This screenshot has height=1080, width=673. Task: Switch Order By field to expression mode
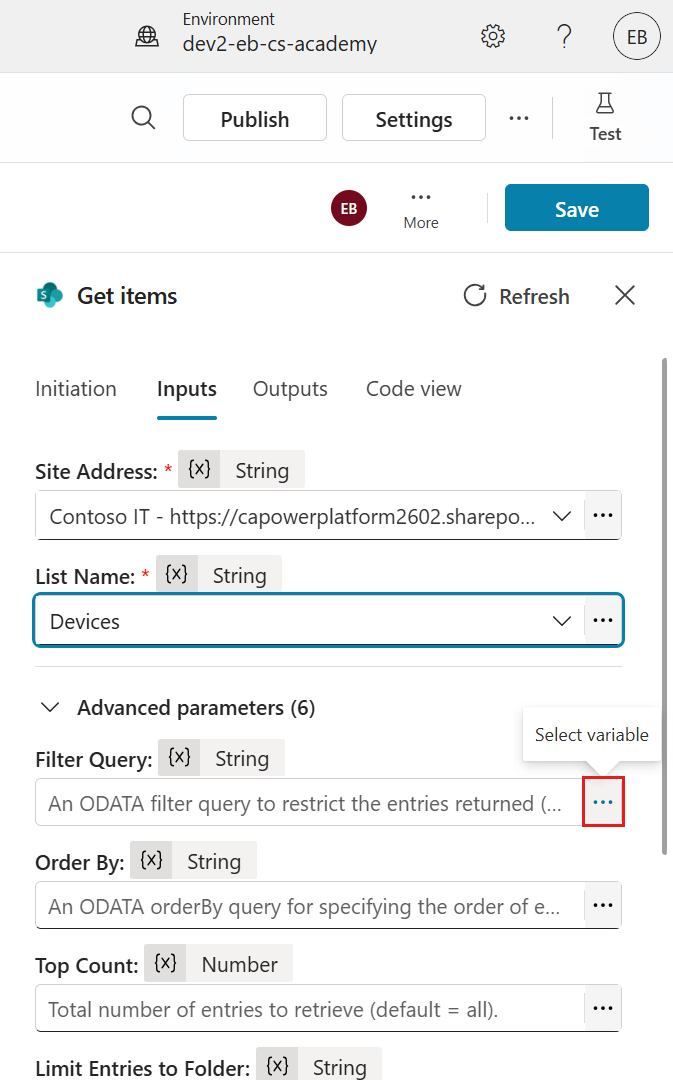[x=603, y=905]
